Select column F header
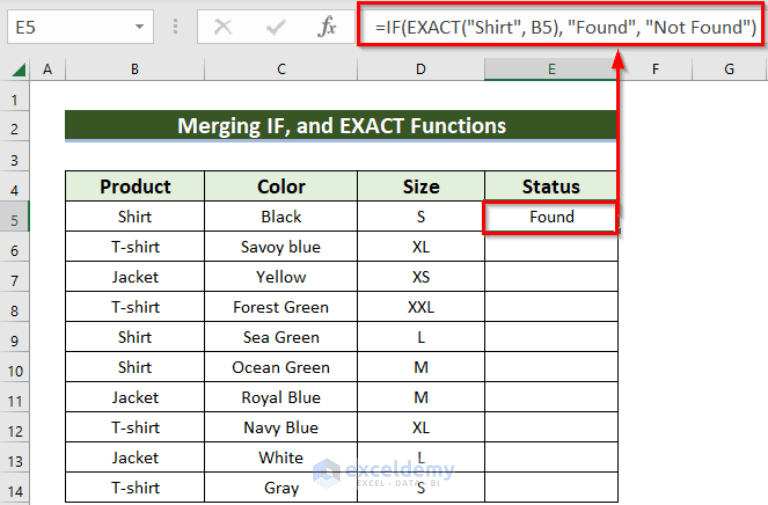Viewport: 768px width, 505px height. [655, 69]
